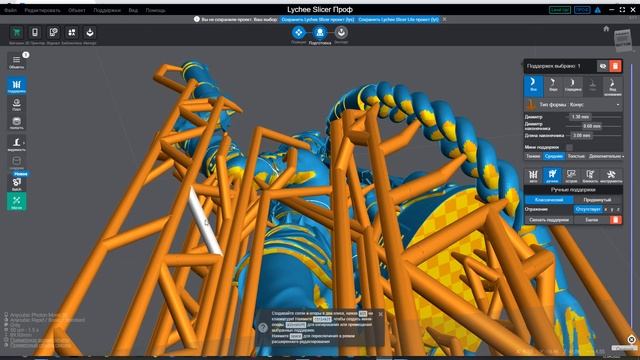The width and height of the screenshot is (640, 360).
Task: Edit the tip diameter 0.60 mm field
Action: [x=591, y=126]
